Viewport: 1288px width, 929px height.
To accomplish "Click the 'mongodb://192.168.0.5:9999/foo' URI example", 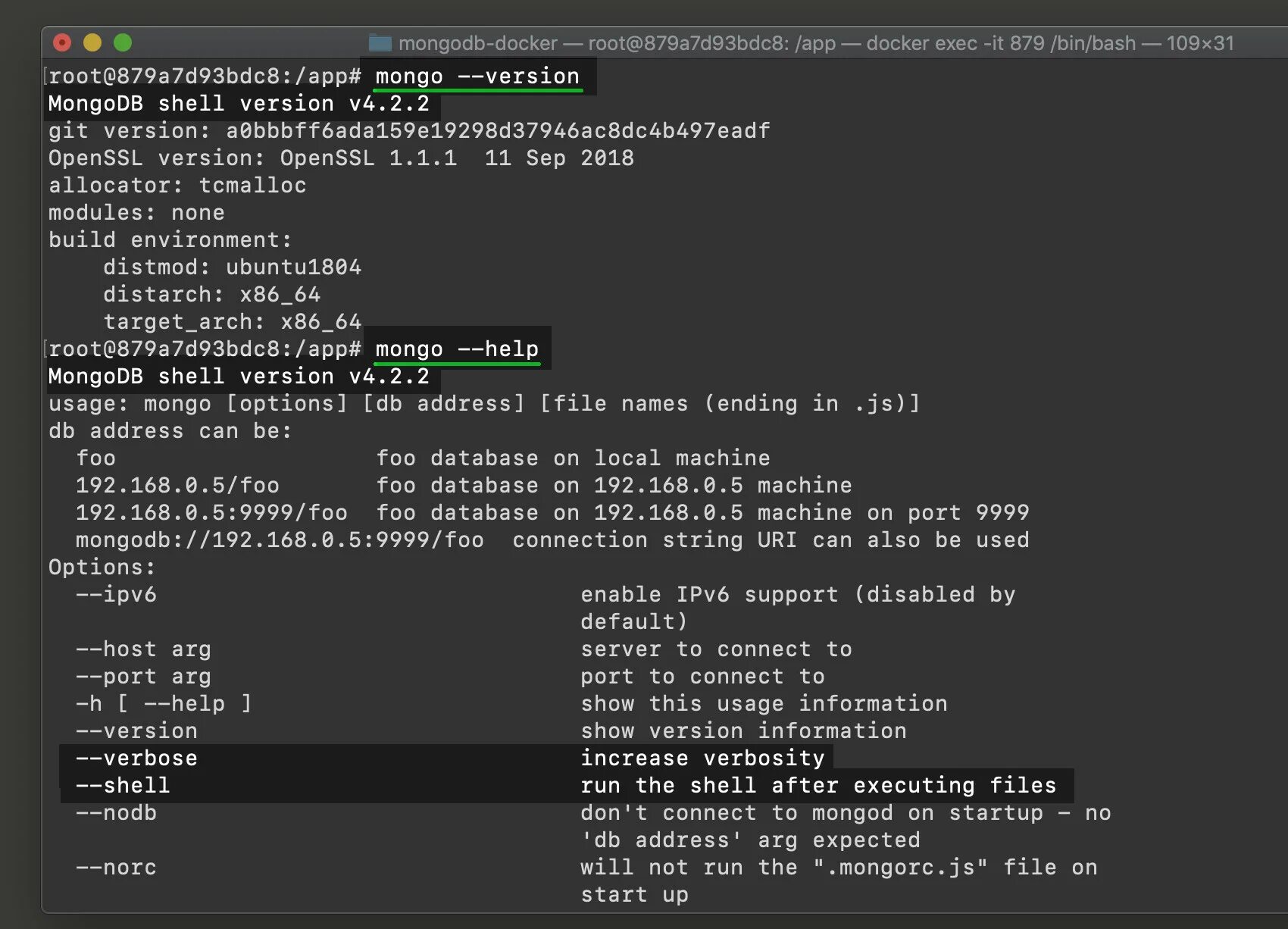I will click(x=280, y=540).
